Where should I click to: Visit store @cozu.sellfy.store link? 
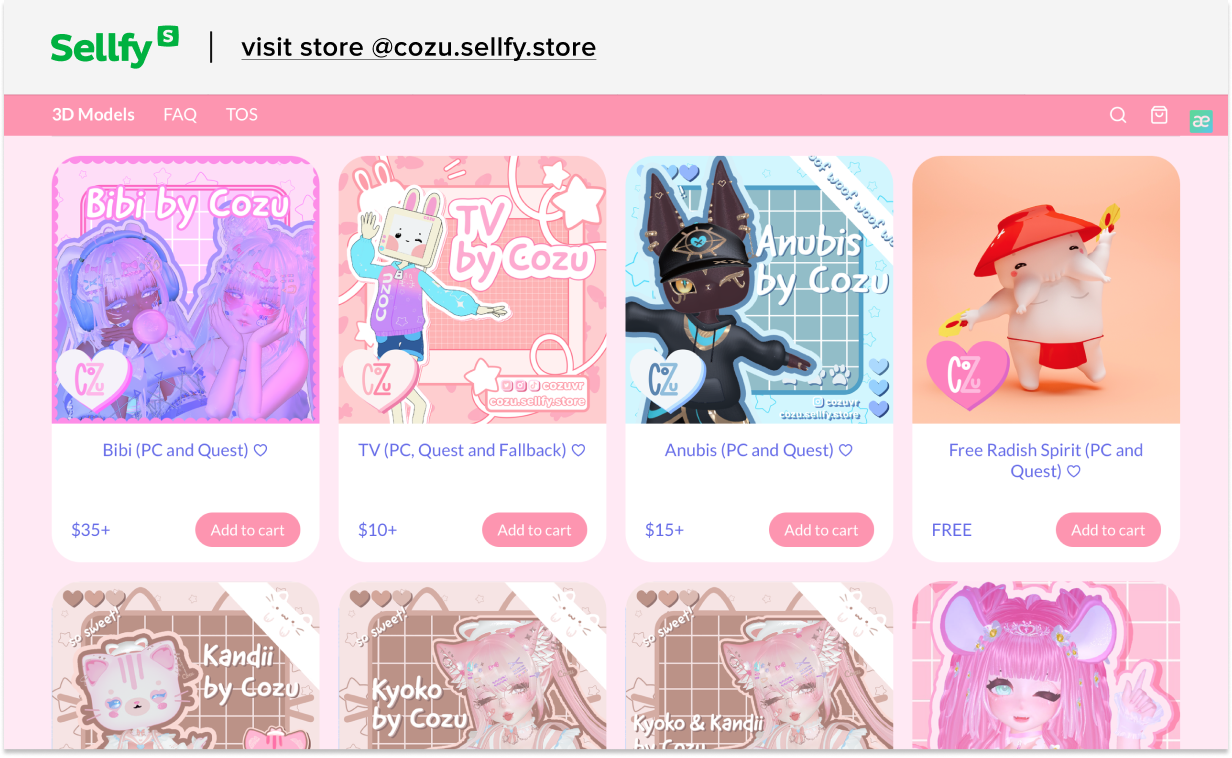(x=418, y=47)
